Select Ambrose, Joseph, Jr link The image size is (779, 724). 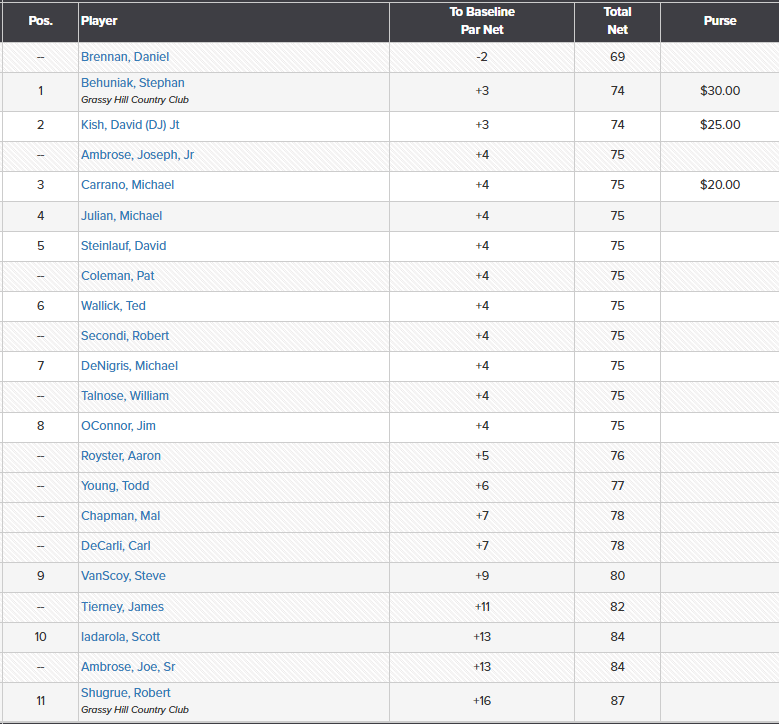pyautogui.click(x=137, y=155)
